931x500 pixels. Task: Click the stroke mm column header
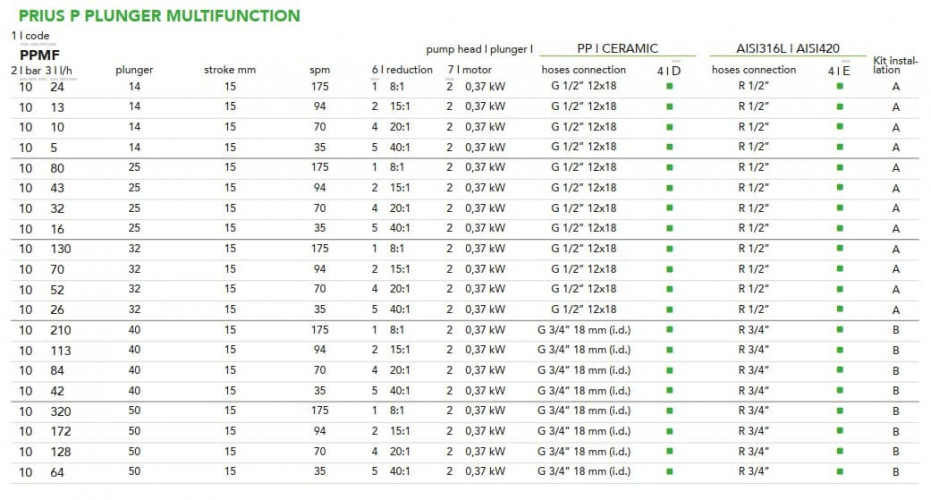tap(231, 70)
